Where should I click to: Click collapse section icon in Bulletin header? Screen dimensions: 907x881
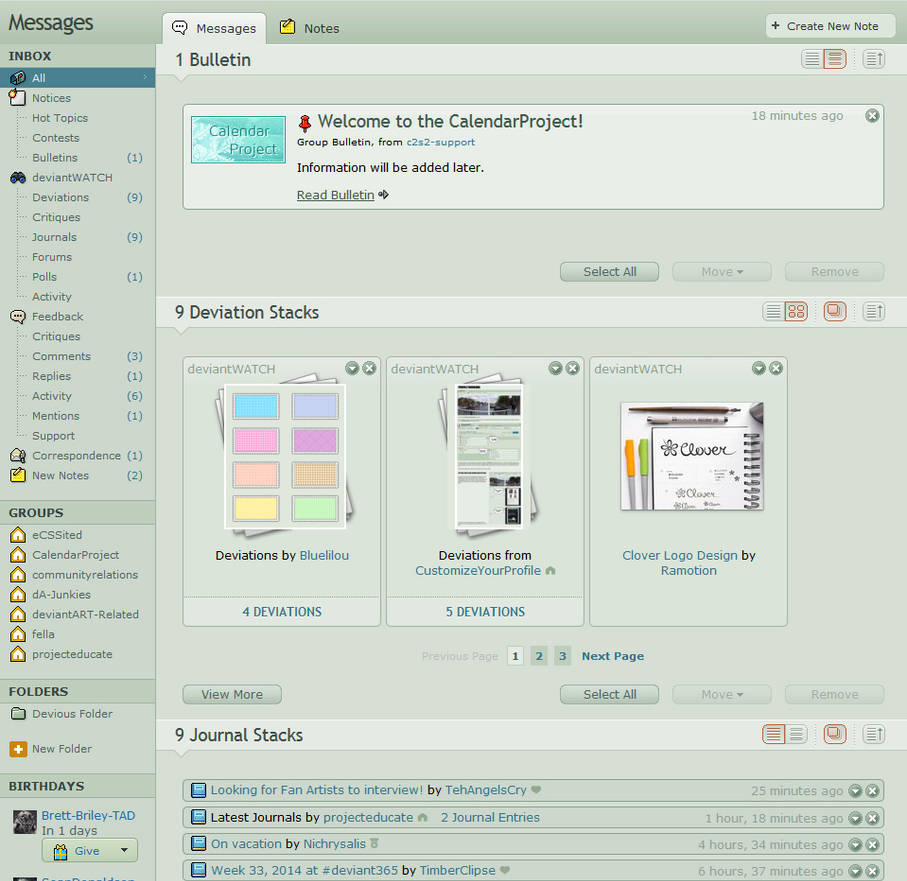click(873, 59)
